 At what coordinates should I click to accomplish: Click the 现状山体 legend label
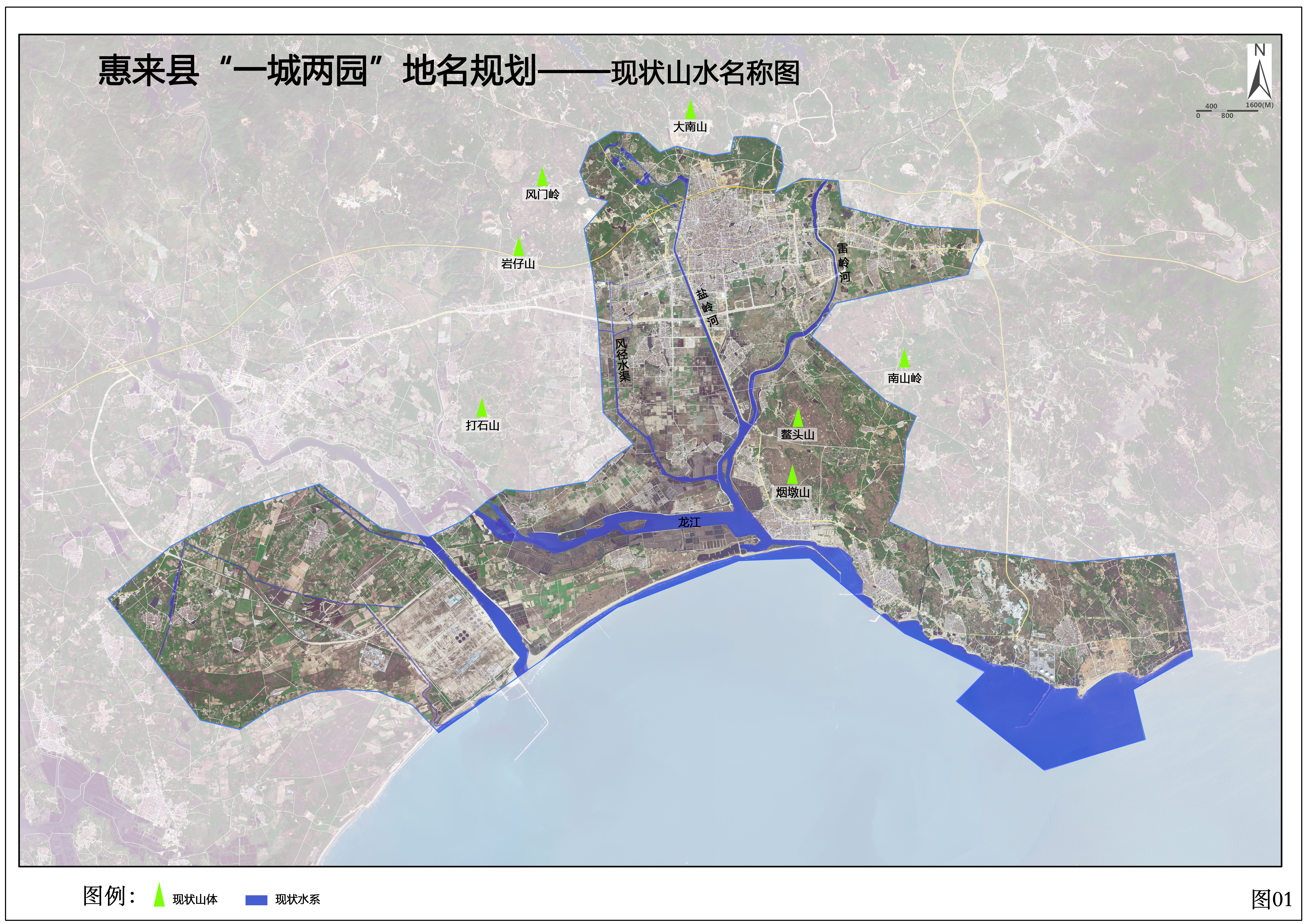click(195, 900)
